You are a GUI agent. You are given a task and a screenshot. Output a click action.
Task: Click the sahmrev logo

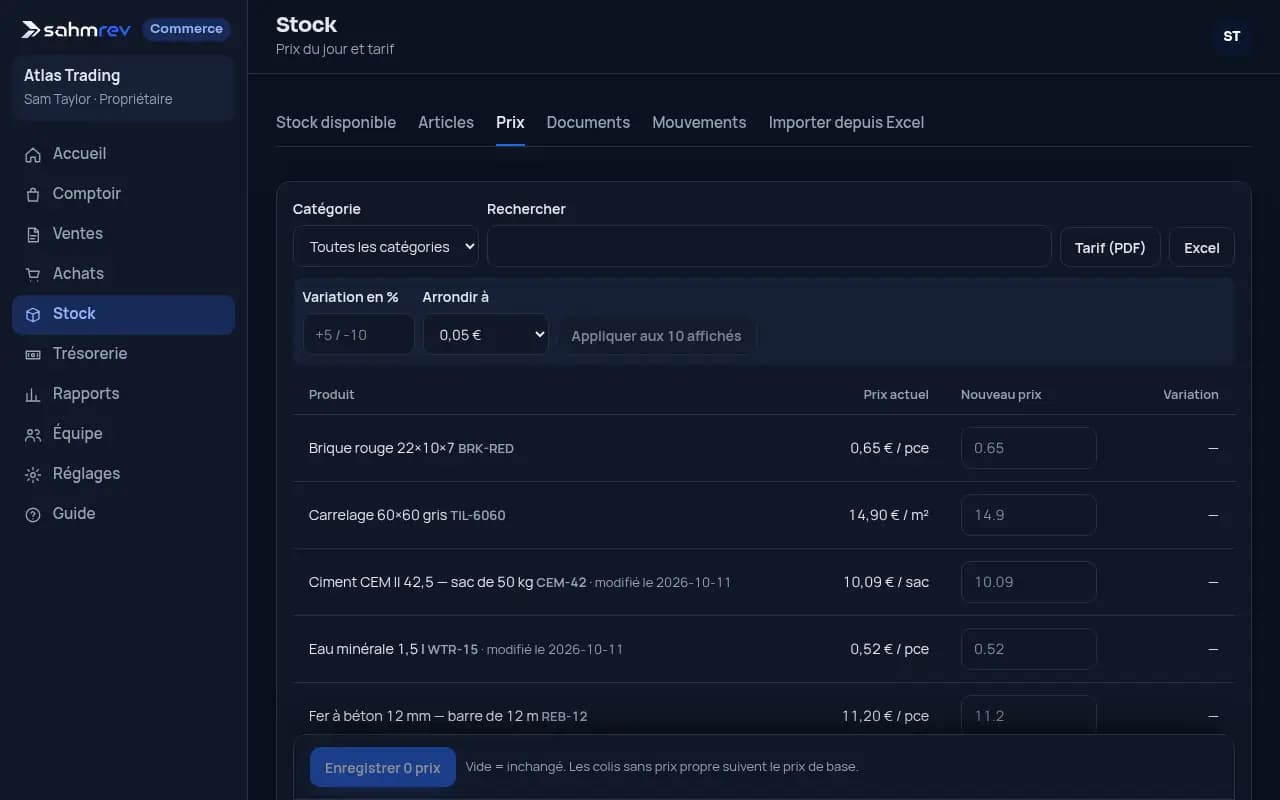click(76, 29)
